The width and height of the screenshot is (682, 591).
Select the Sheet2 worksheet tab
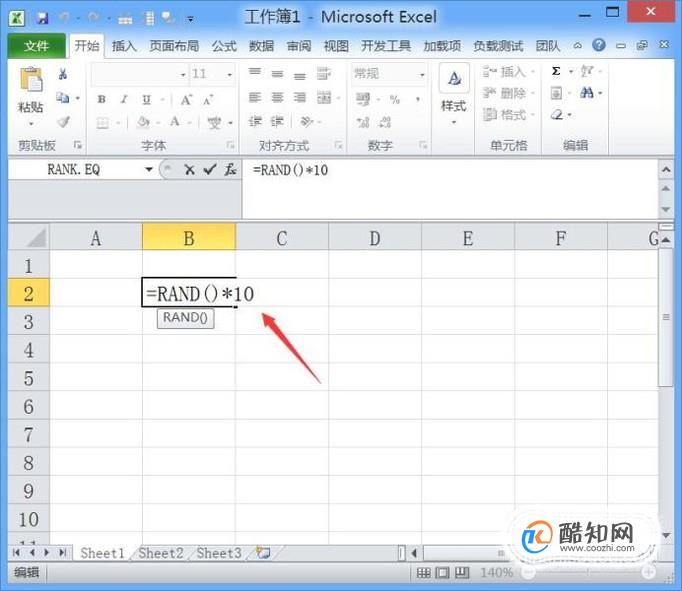(160, 553)
